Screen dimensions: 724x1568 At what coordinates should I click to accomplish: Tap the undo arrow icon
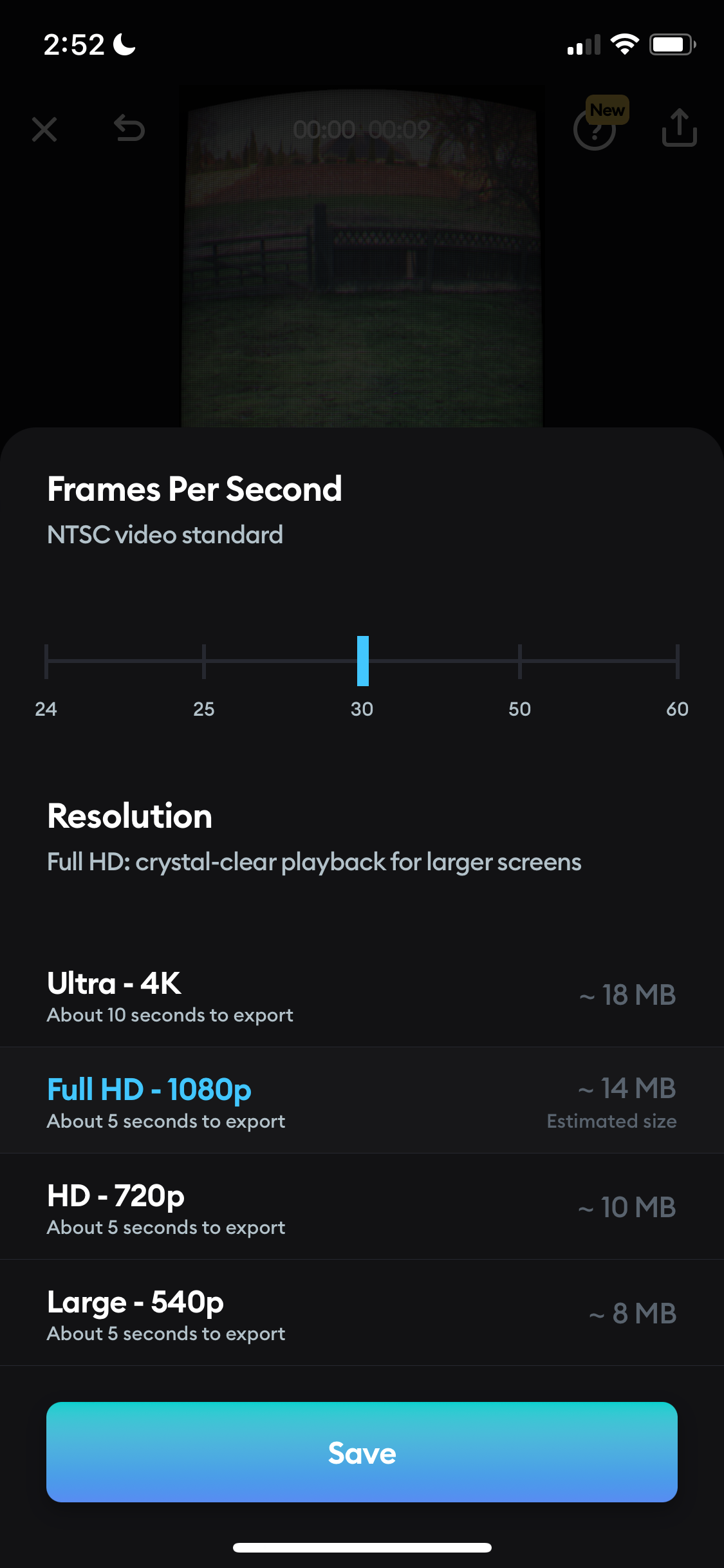(x=129, y=129)
